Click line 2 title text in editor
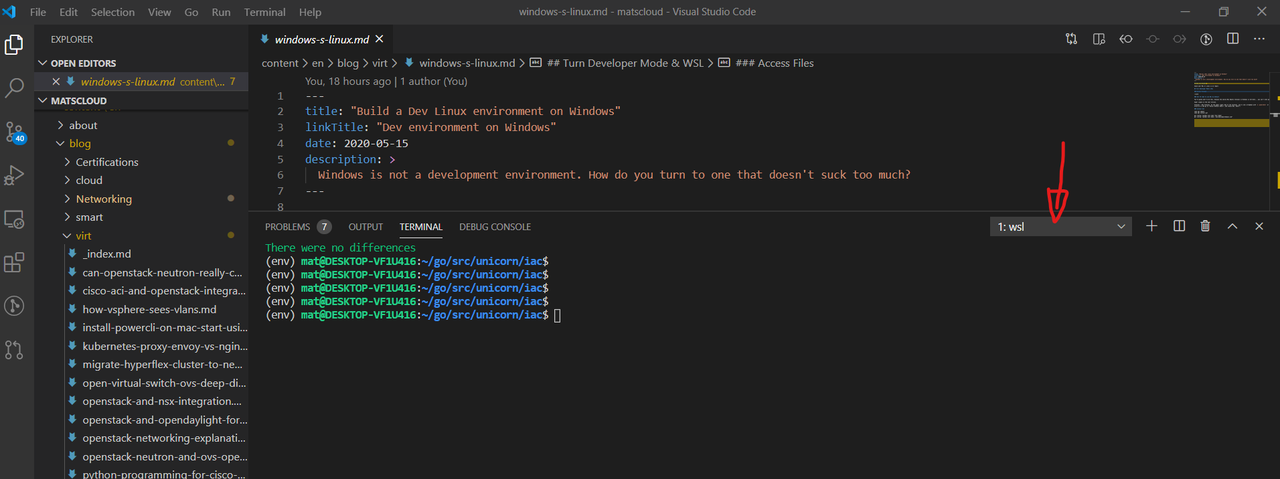Screen dimensions: 1280x479 [463, 111]
